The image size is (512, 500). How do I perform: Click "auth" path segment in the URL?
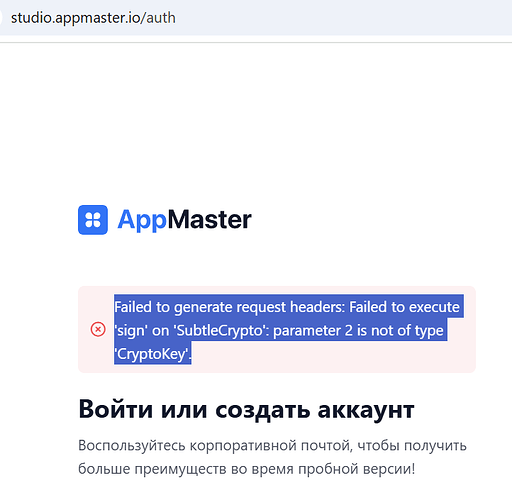(x=161, y=18)
